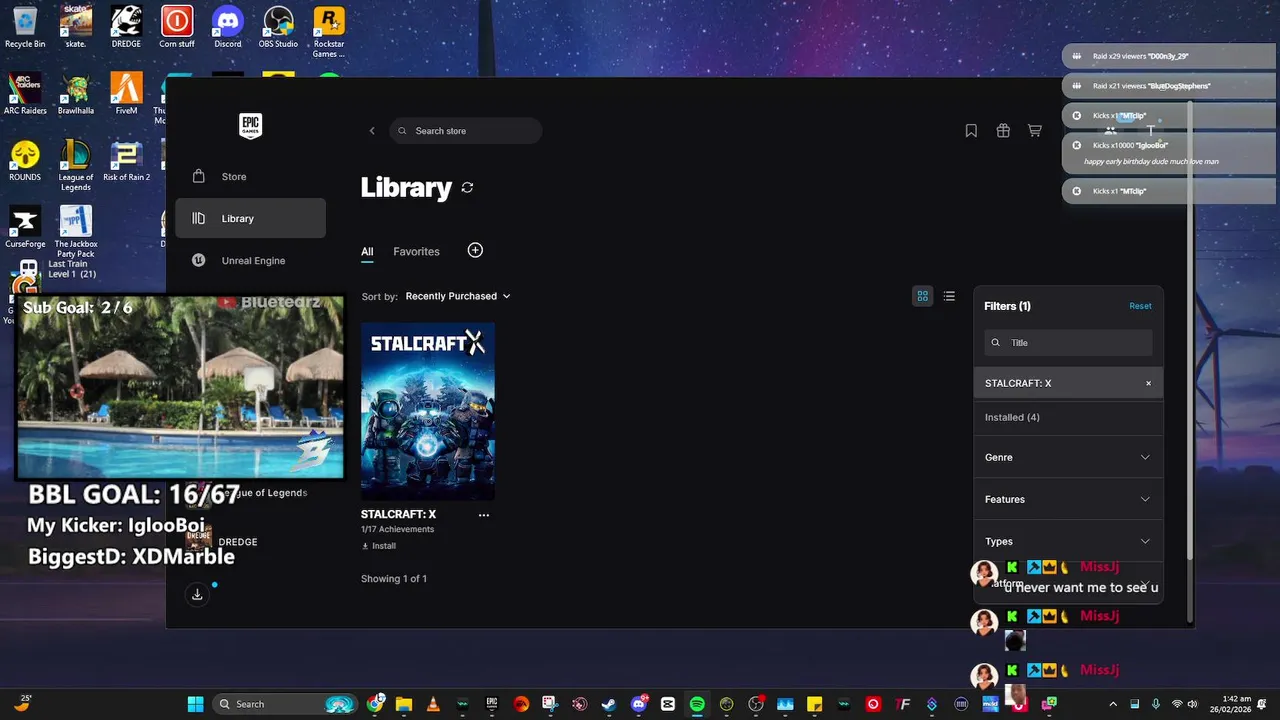
Task: Open ARC Raiders desktop shortcut
Action: point(25,93)
